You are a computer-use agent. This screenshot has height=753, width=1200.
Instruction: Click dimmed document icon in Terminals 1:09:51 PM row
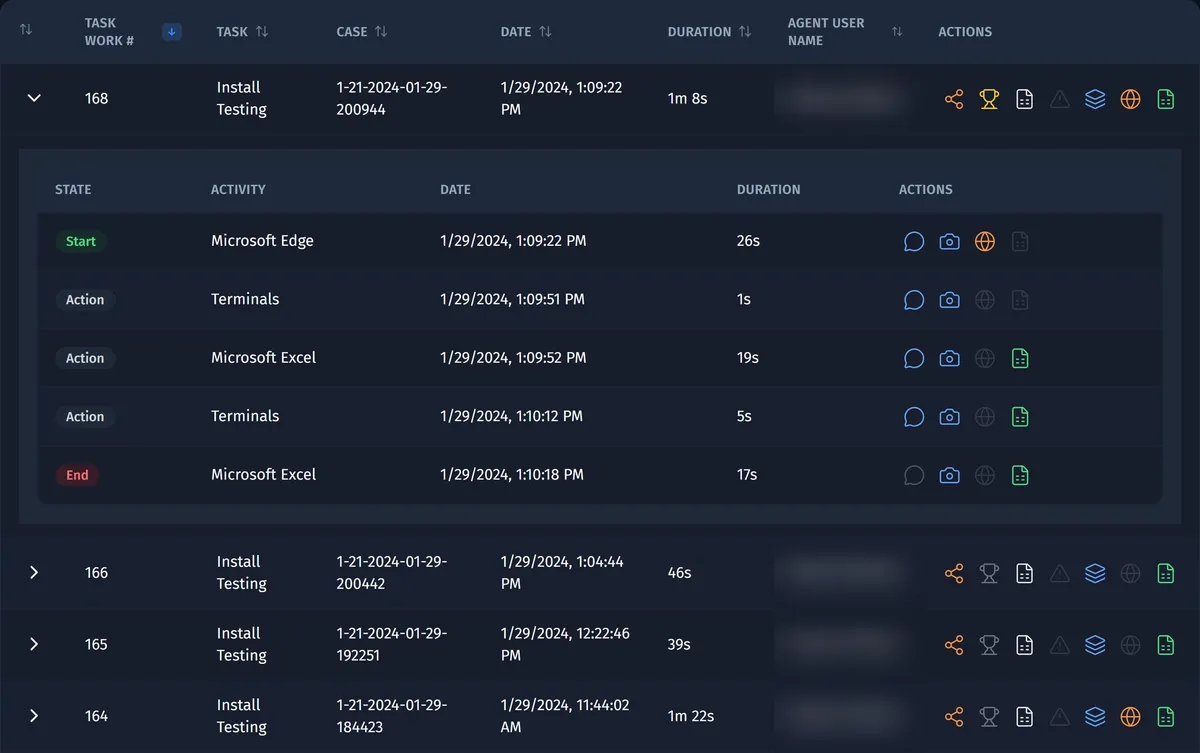click(x=1020, y=300)
